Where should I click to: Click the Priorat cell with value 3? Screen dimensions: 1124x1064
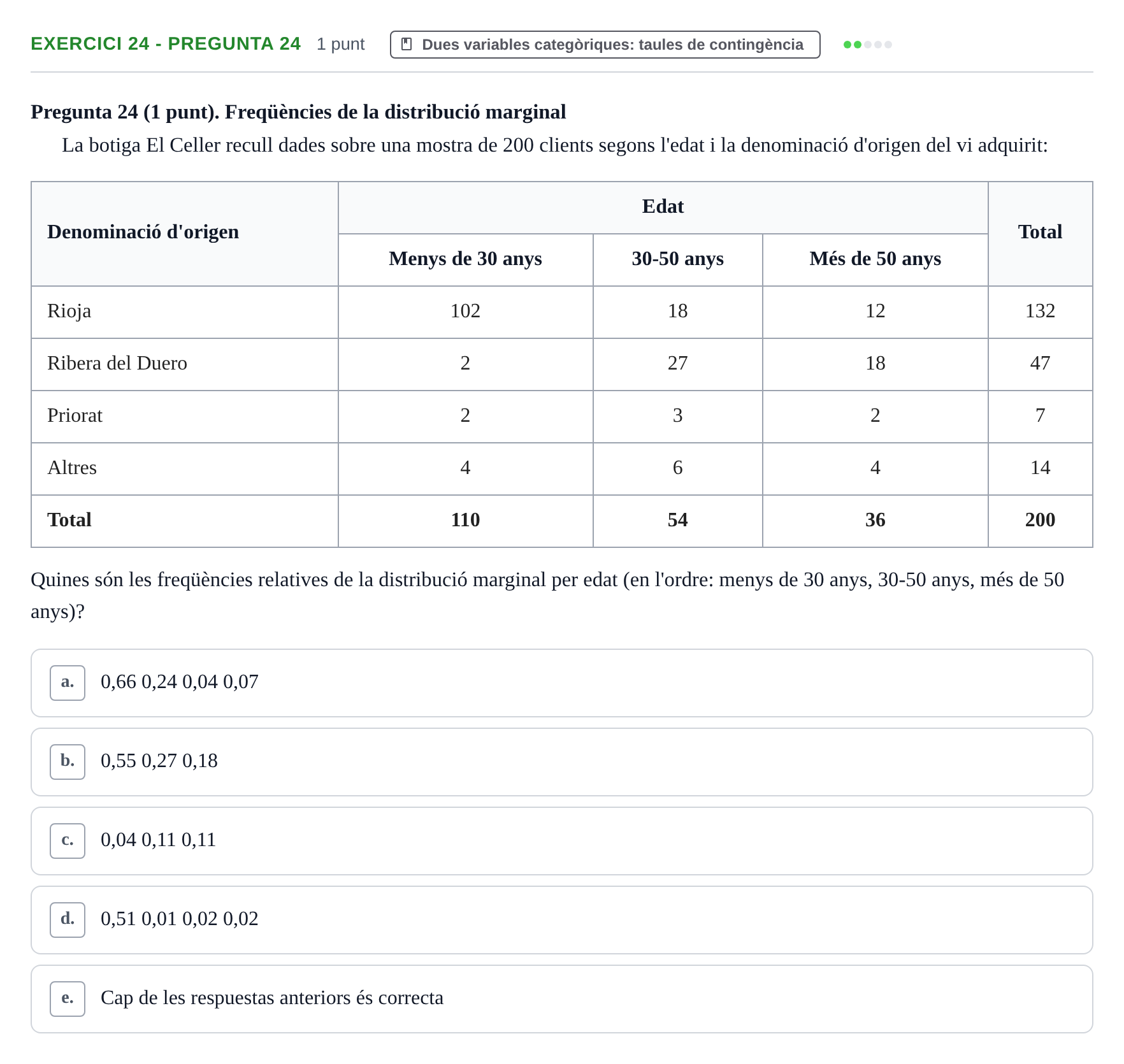click(x=677, y=415)
